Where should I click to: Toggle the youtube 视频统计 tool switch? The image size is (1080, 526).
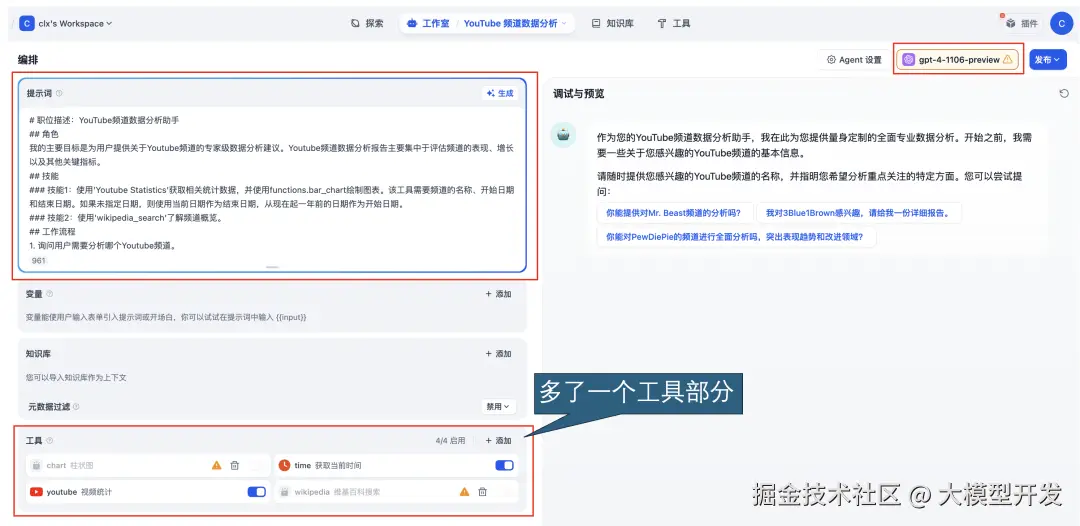[256, 492]
